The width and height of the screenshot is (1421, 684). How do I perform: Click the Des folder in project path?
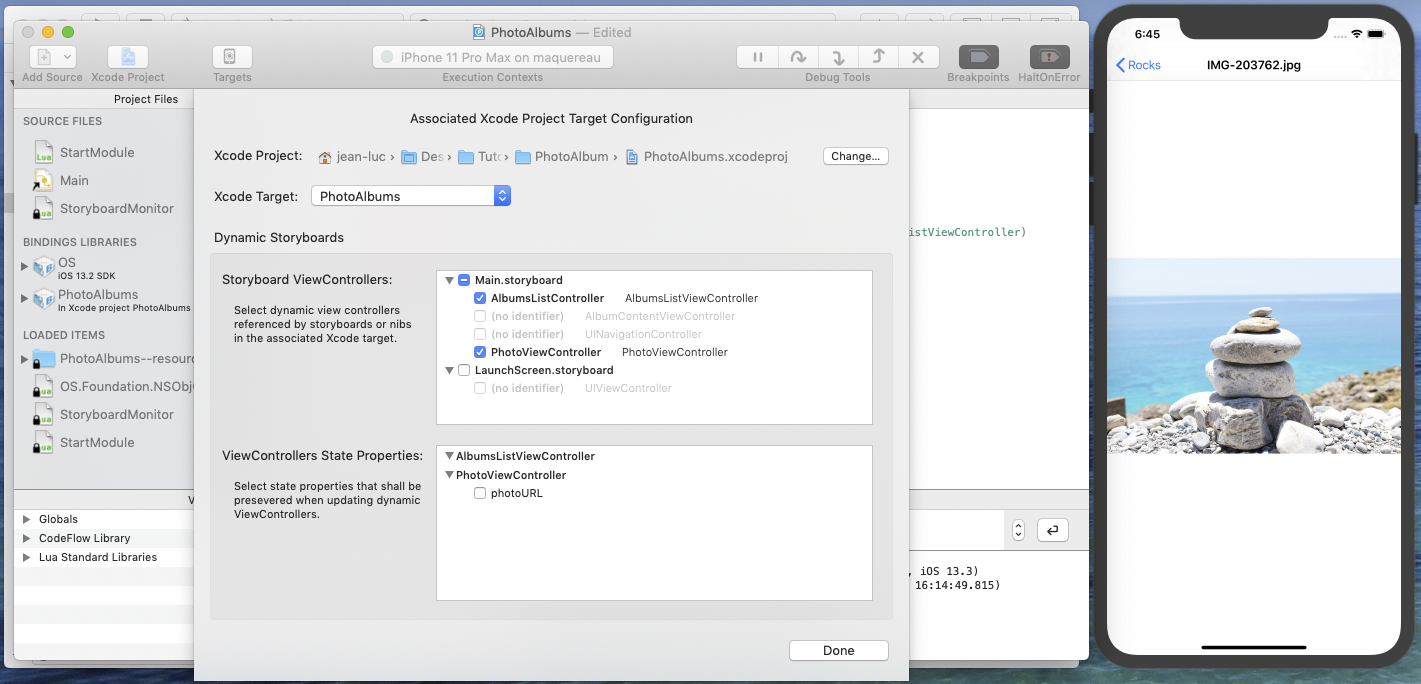coord(424,157)
